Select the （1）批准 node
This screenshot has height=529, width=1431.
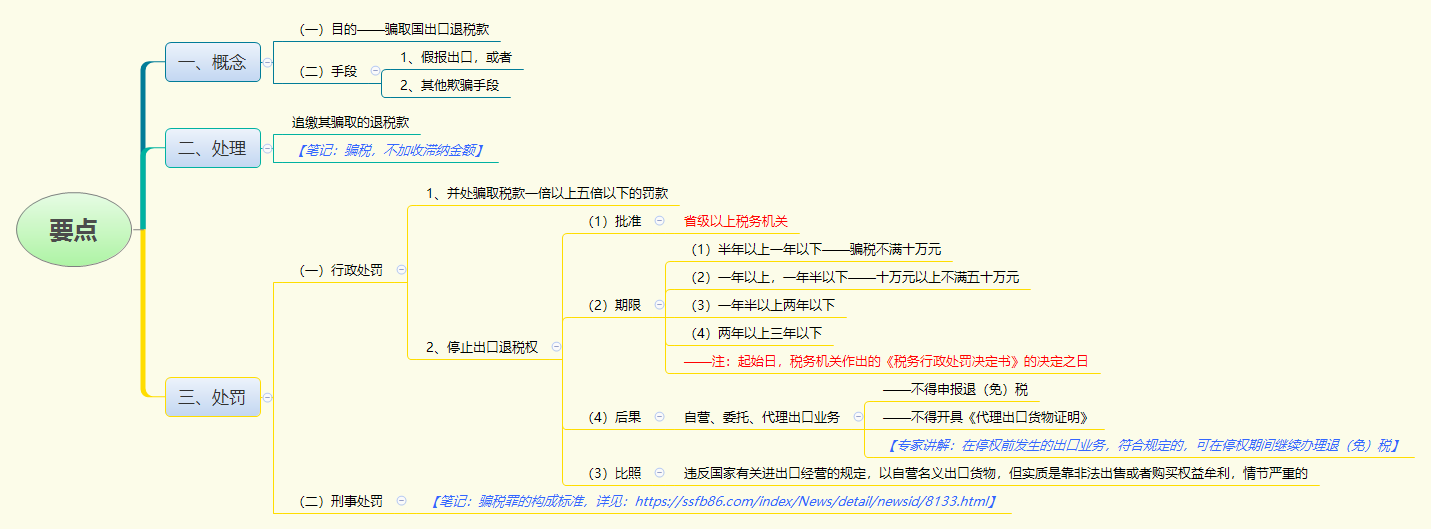pos(614,221)
